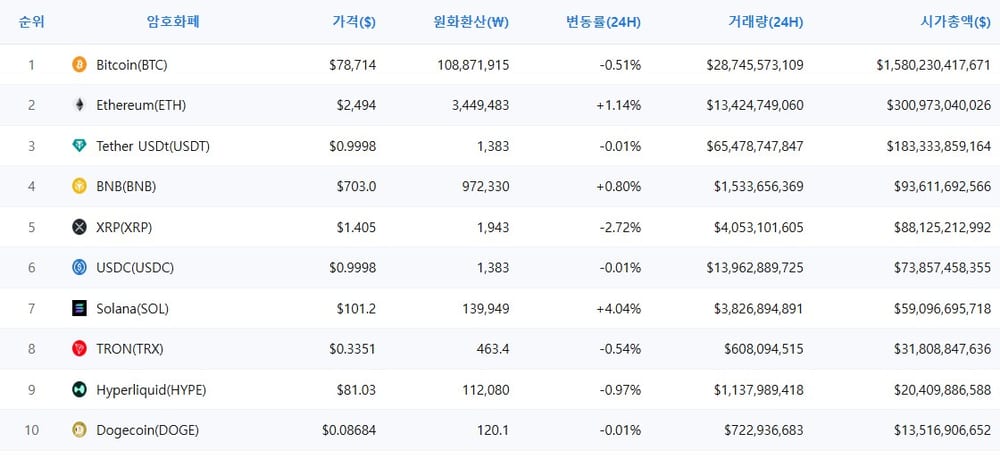Select XRP price $1.405
1000x459 pixels.
[357, 228]
